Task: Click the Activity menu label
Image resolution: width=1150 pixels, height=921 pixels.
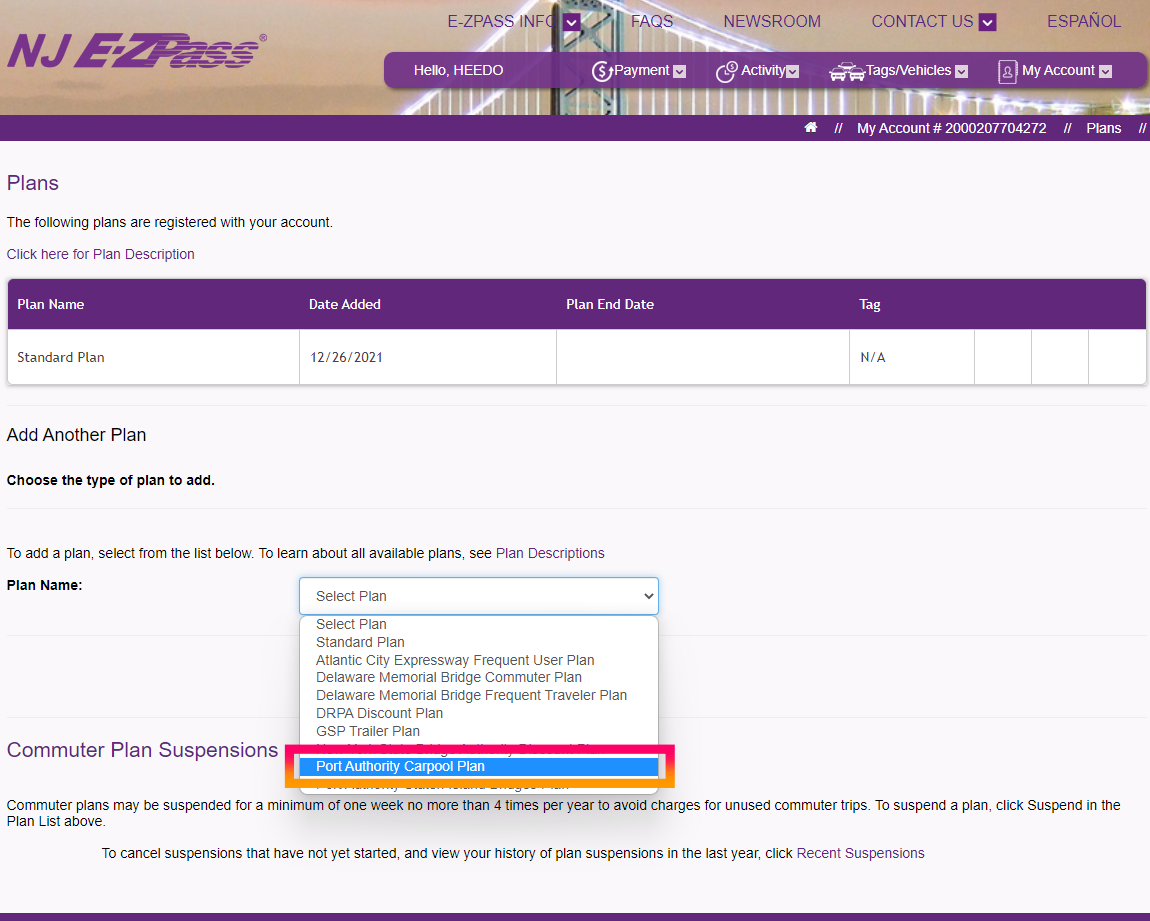Action: pyautogui.click(x=763, y=70)
